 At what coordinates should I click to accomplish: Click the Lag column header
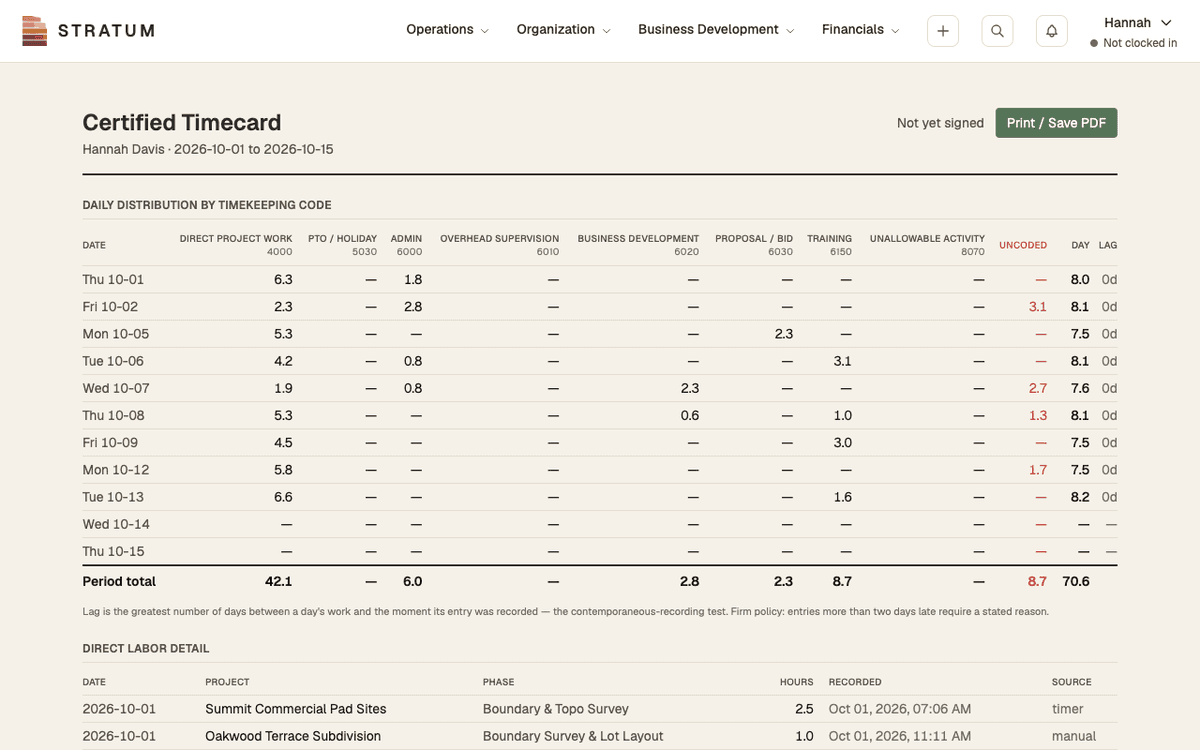[1108, 245]
